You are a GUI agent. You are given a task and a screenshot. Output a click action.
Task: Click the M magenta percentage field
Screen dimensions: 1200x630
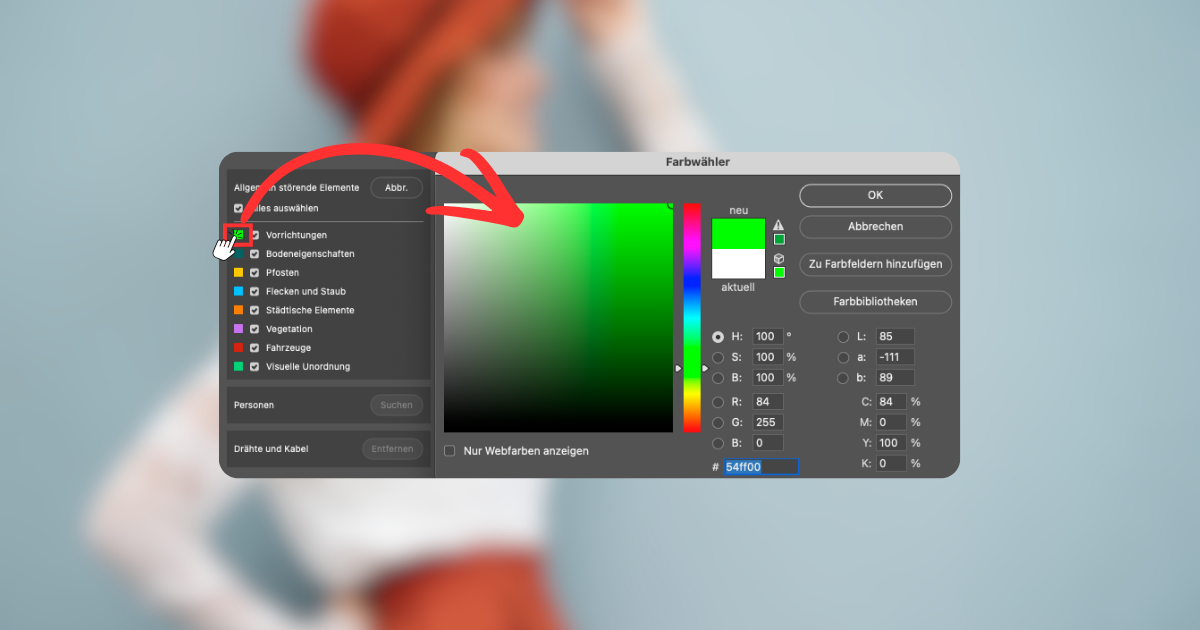point(892,422)
